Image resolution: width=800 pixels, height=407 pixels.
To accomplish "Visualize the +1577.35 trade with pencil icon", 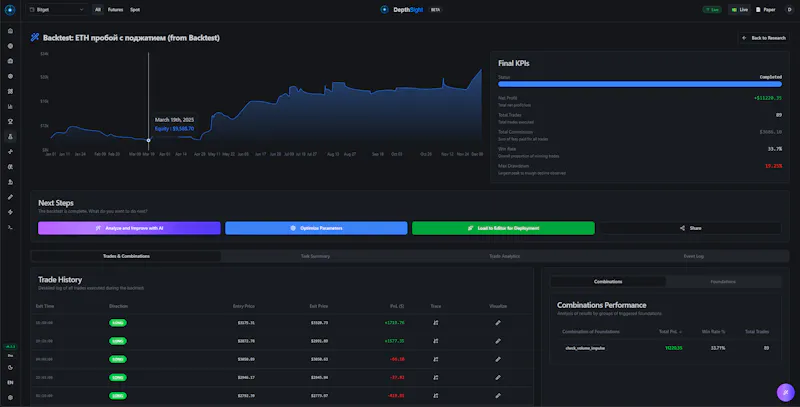I will (x=498, y=341).
